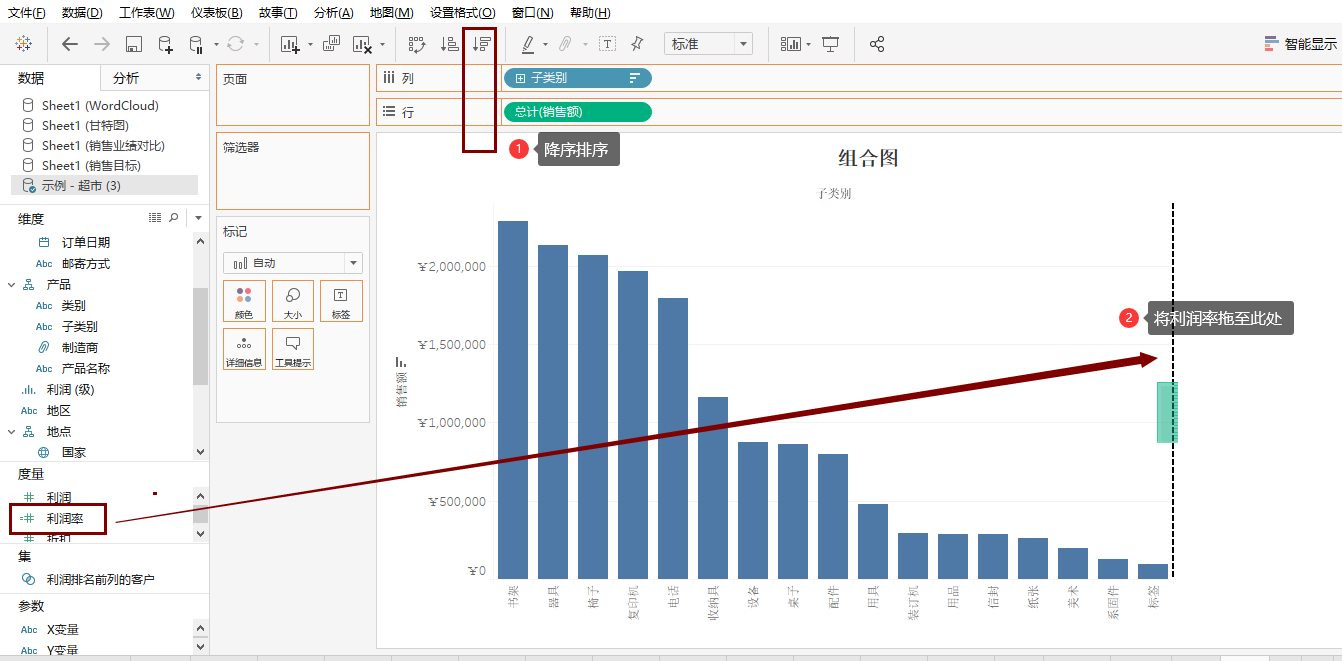Click the 详细信息 marks button
Screen dimensions: 1342x661
pos(244,349)
